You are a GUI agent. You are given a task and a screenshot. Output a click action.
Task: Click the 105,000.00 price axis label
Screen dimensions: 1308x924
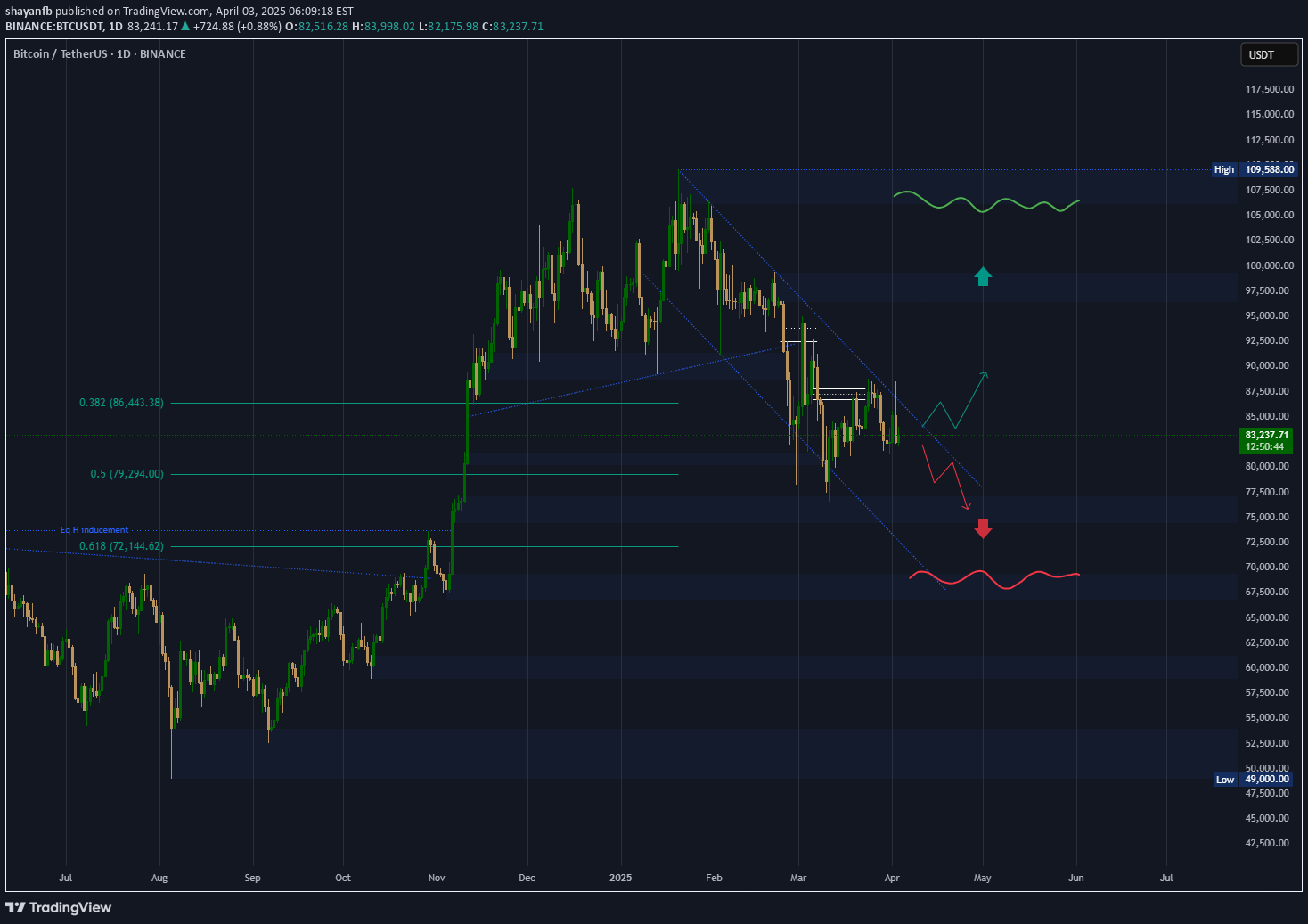click(1270, 215)
